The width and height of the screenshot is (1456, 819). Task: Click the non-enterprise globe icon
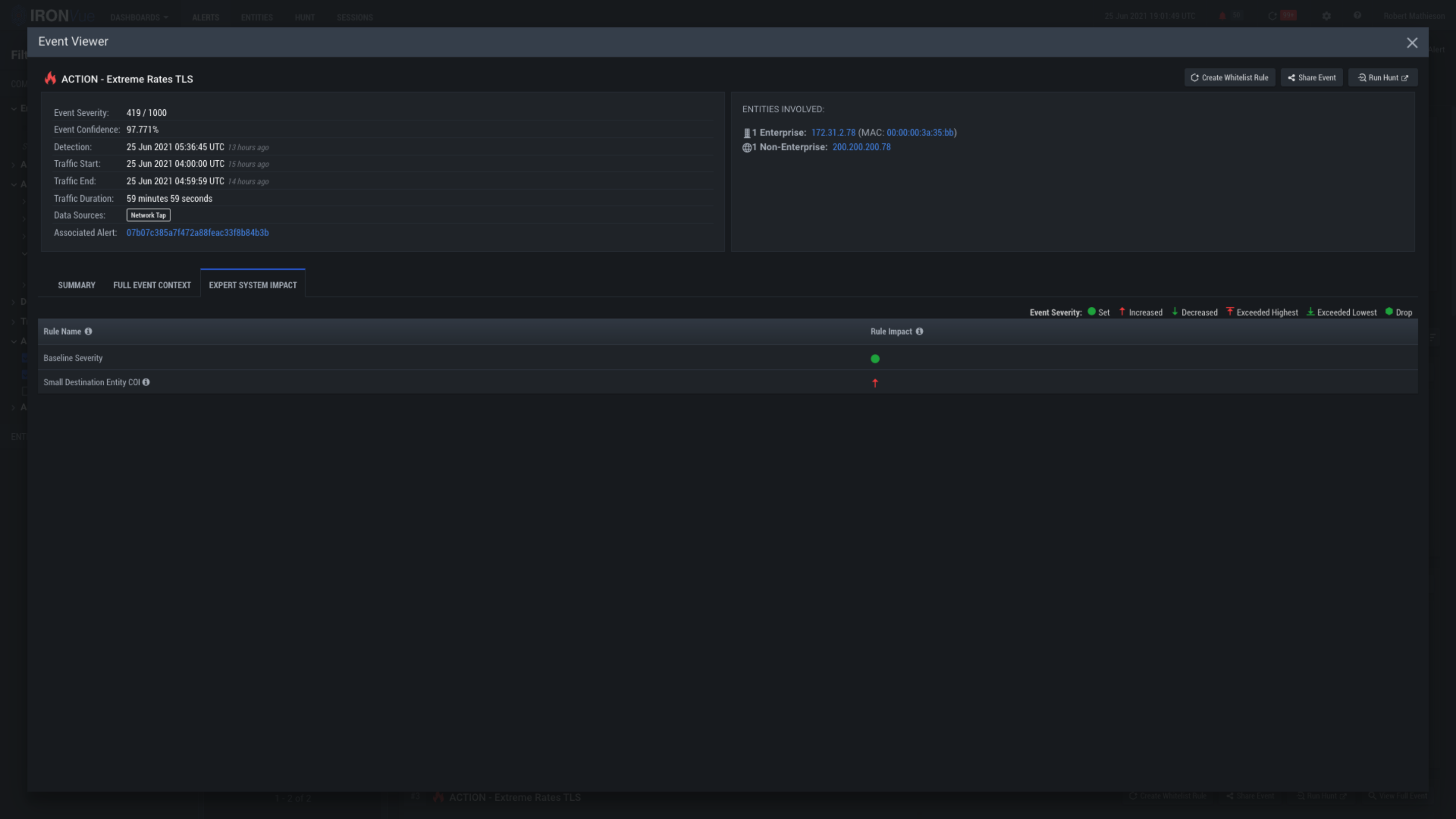747,148
